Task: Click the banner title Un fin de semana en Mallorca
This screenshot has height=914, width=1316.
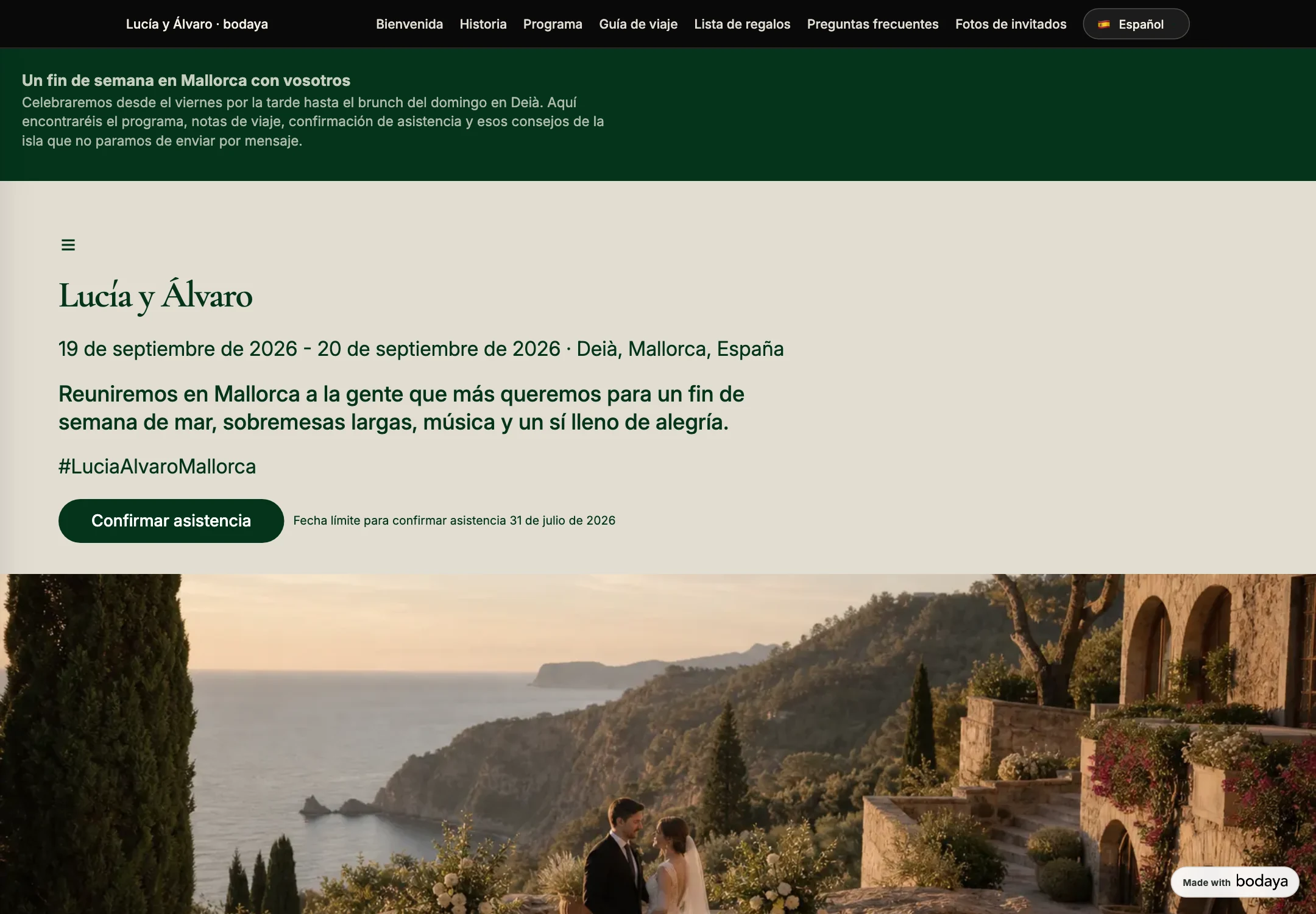Action: (x=186, y=80)
